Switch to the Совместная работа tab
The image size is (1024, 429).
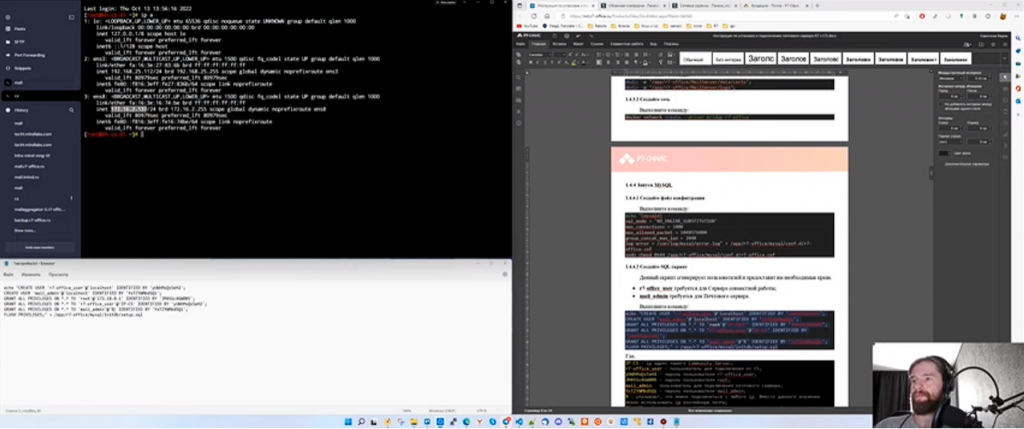tap(627, 44)
